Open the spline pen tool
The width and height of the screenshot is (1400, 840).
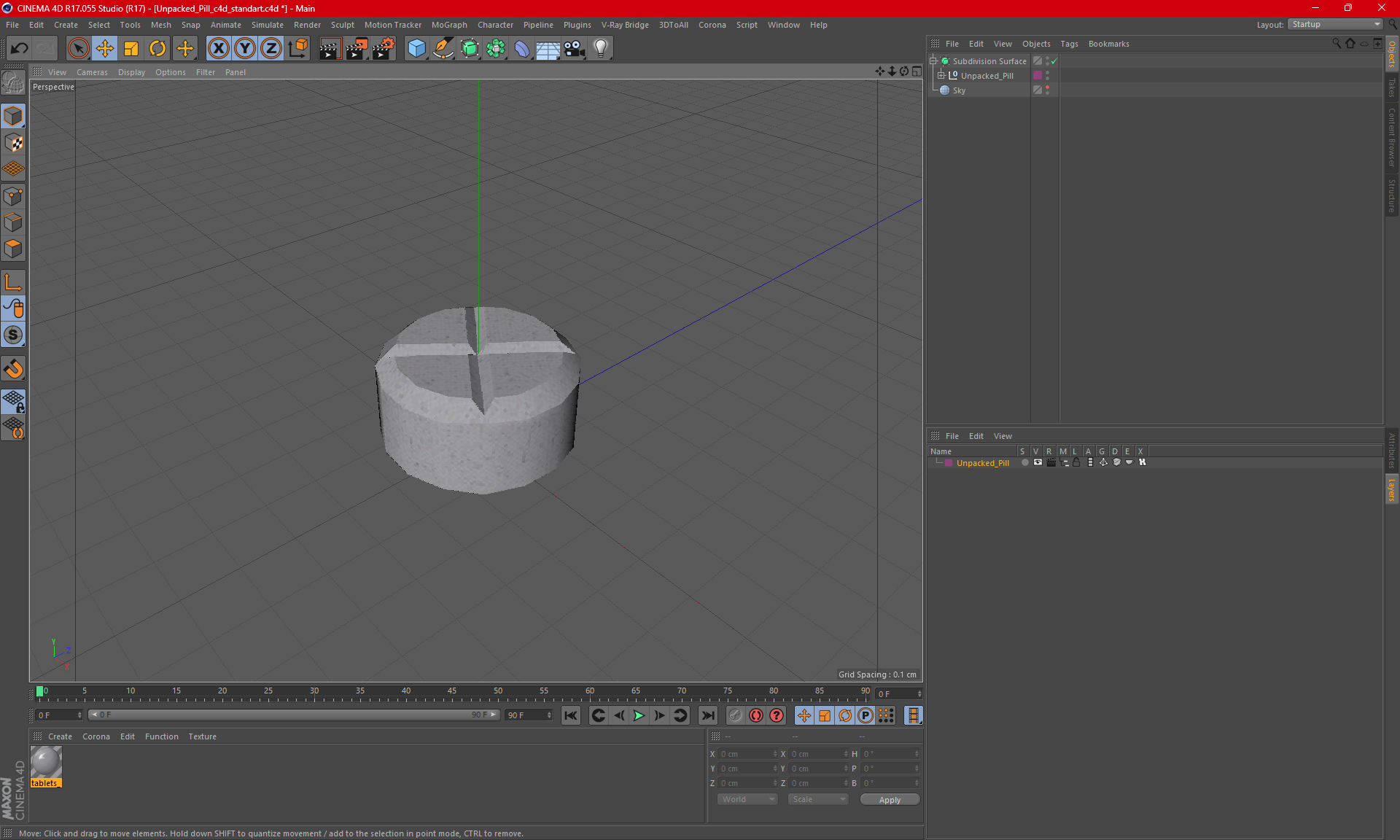coord(443,48)
